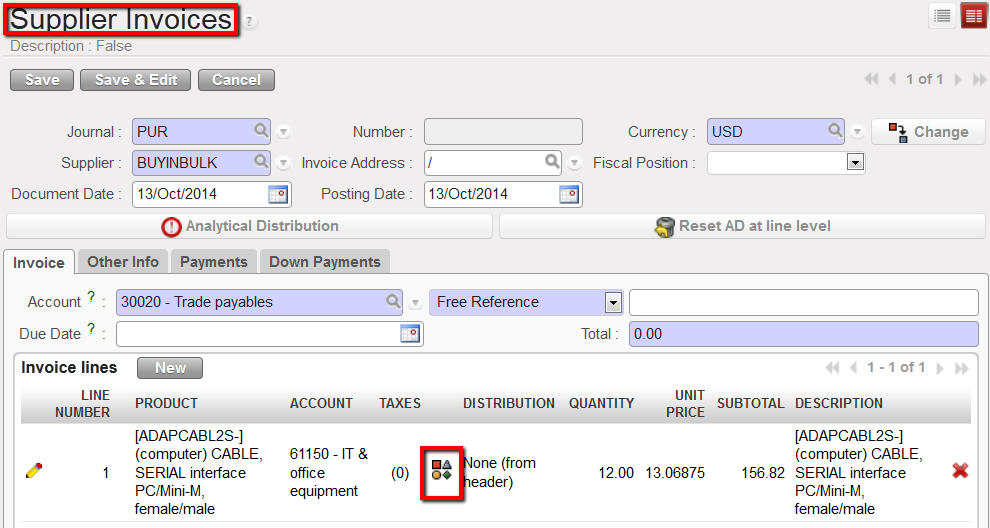Viewport: 990px width, 528px height.
Task: Open calendar picker for Due Date
Action: (410, 334)
